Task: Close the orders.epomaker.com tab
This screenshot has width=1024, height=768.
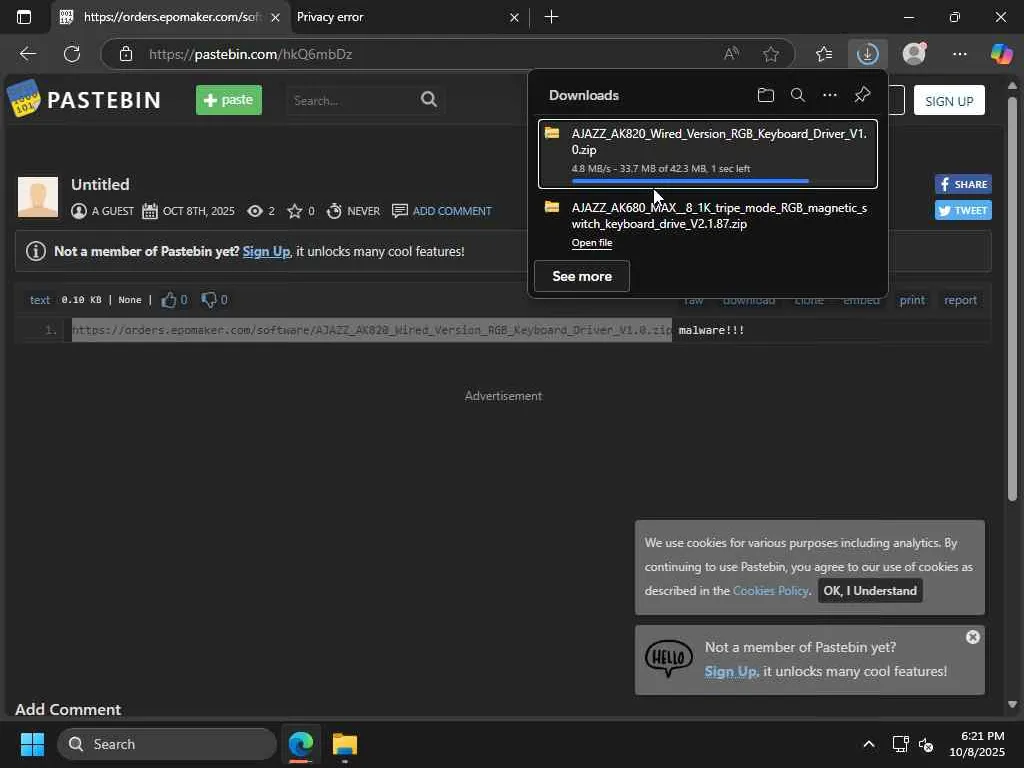Action: point(275,18)
